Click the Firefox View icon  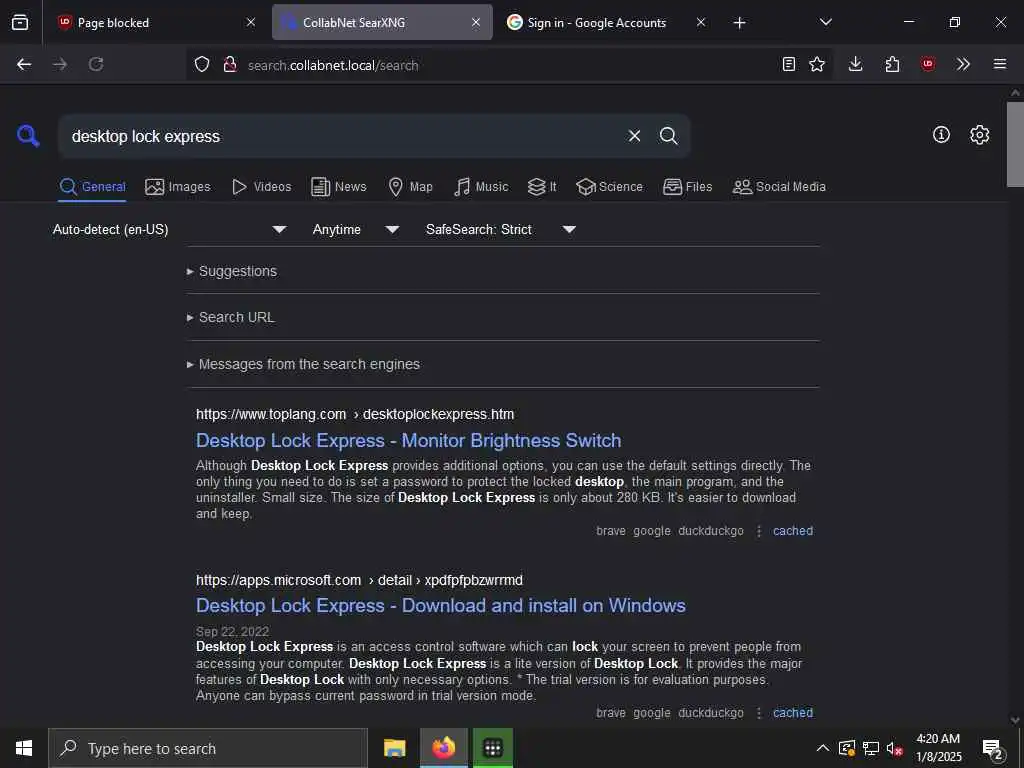point(20,22)
